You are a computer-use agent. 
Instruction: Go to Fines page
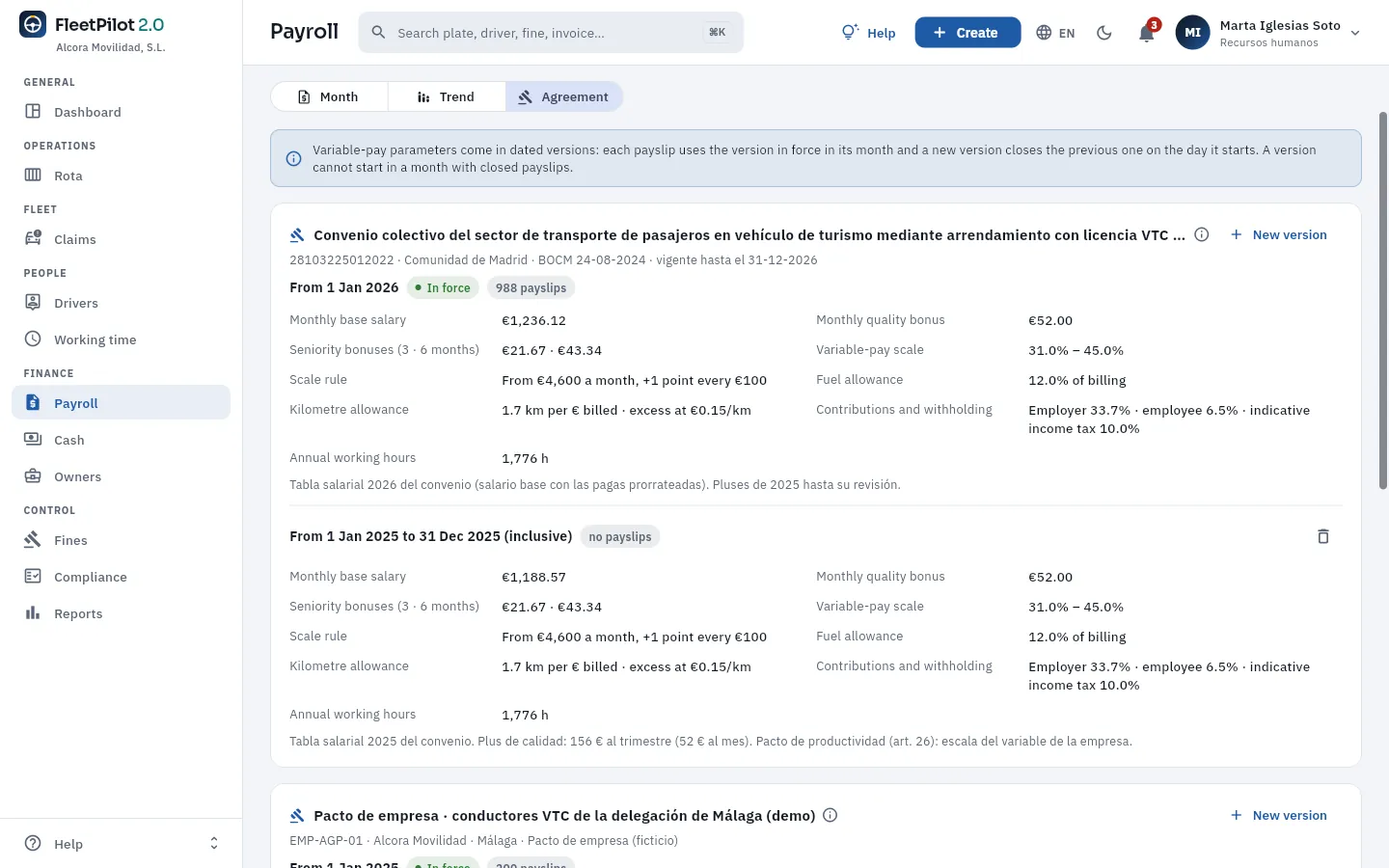(121, 540)
